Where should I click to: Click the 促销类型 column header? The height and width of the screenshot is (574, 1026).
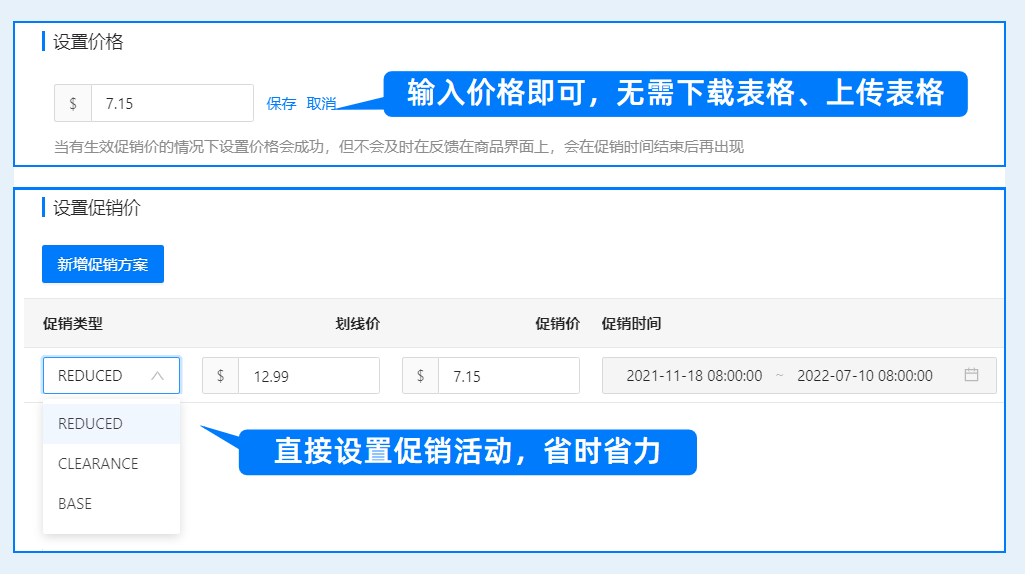73,323
